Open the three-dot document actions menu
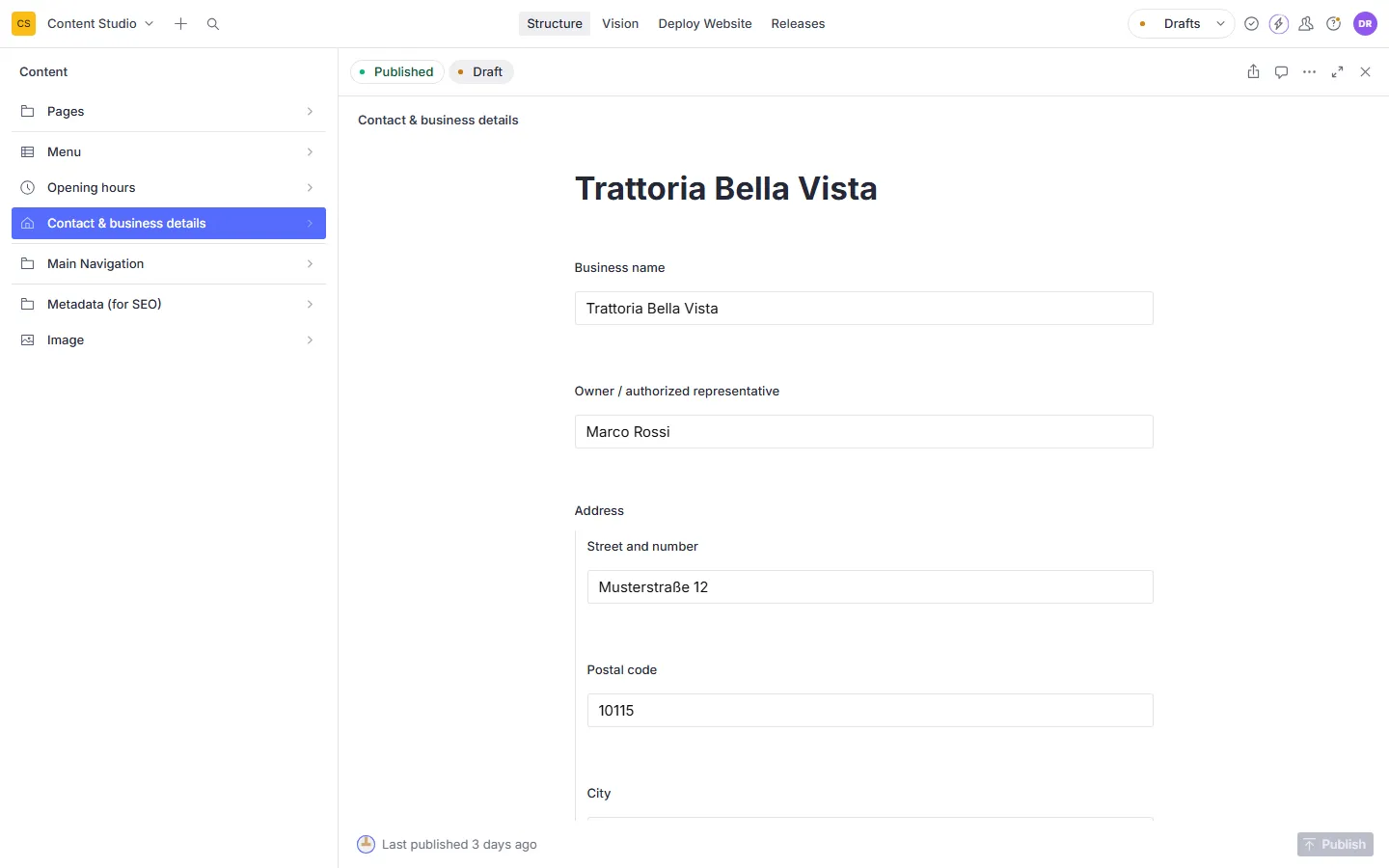The width and height of the screenshot is (1389, 868). pyautogui.click(x=1309, y=71)
